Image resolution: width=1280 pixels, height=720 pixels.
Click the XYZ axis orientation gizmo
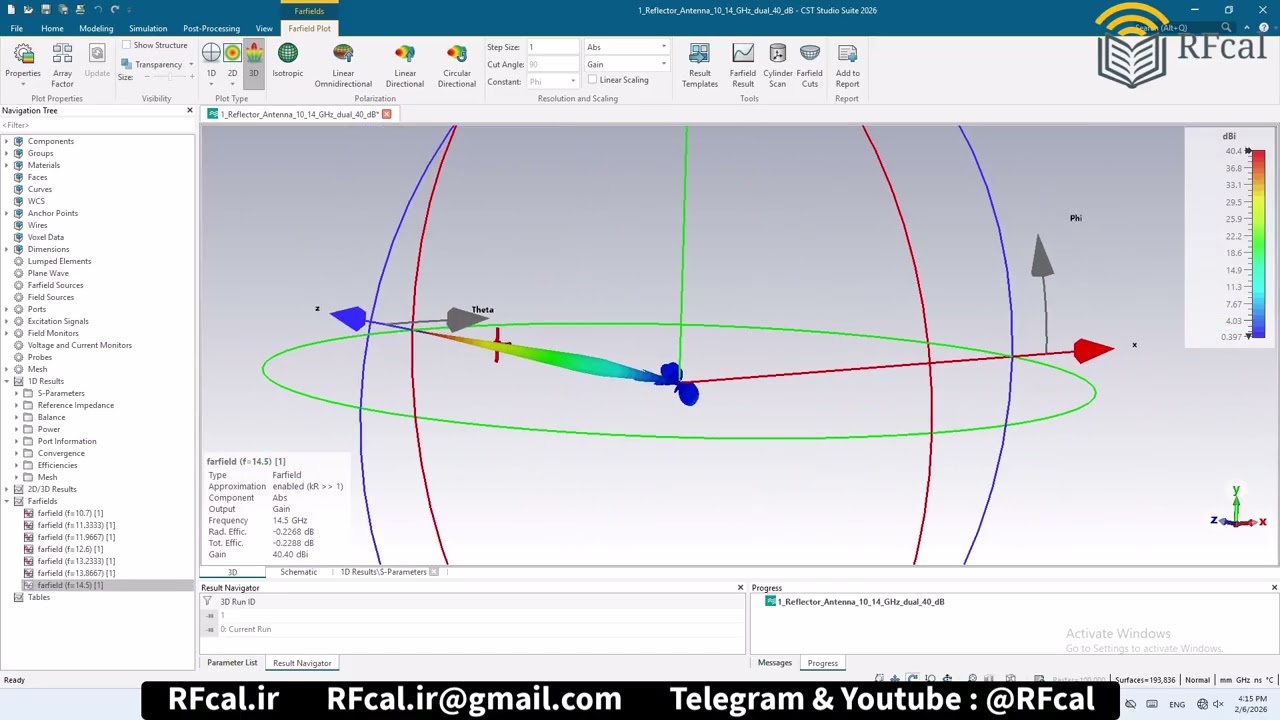[1238, 509]
